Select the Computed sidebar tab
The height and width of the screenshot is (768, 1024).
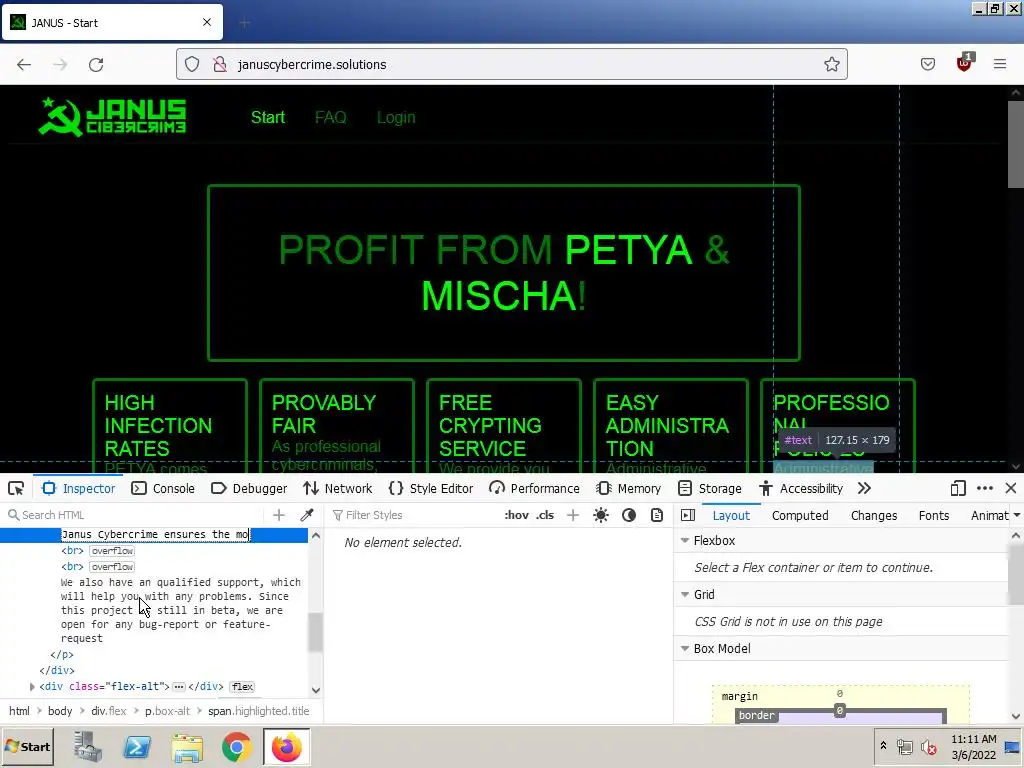tap(800, 515)
